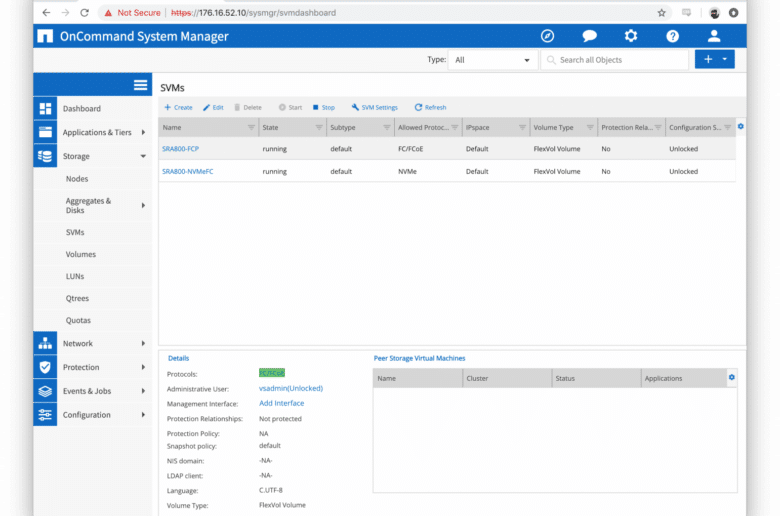Filter the Configuration State column

(728, 127)
